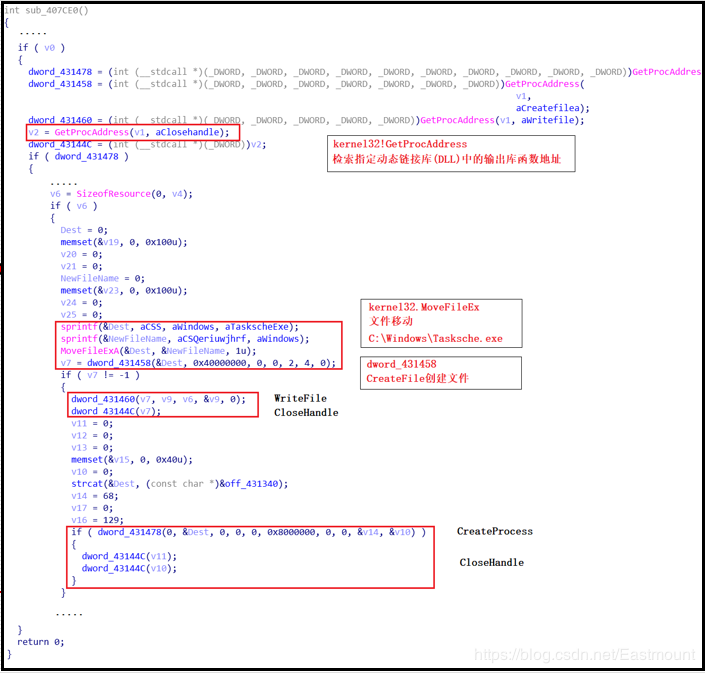Click the 'dword_43144C = ... v2;' assignment line
705x673 pixels.
(147, 144)
